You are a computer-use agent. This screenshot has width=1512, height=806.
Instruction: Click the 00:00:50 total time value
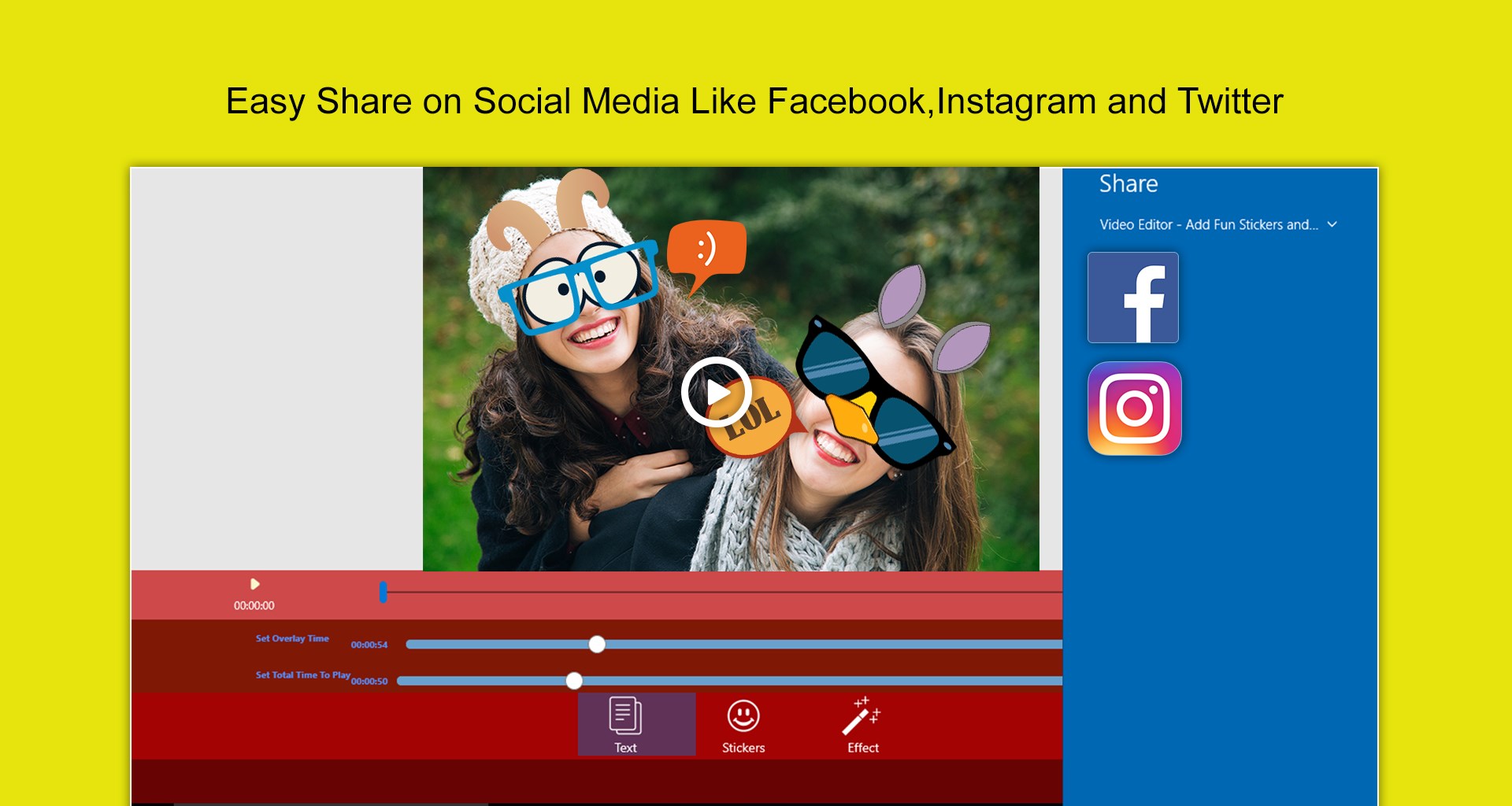coord(369,682)
